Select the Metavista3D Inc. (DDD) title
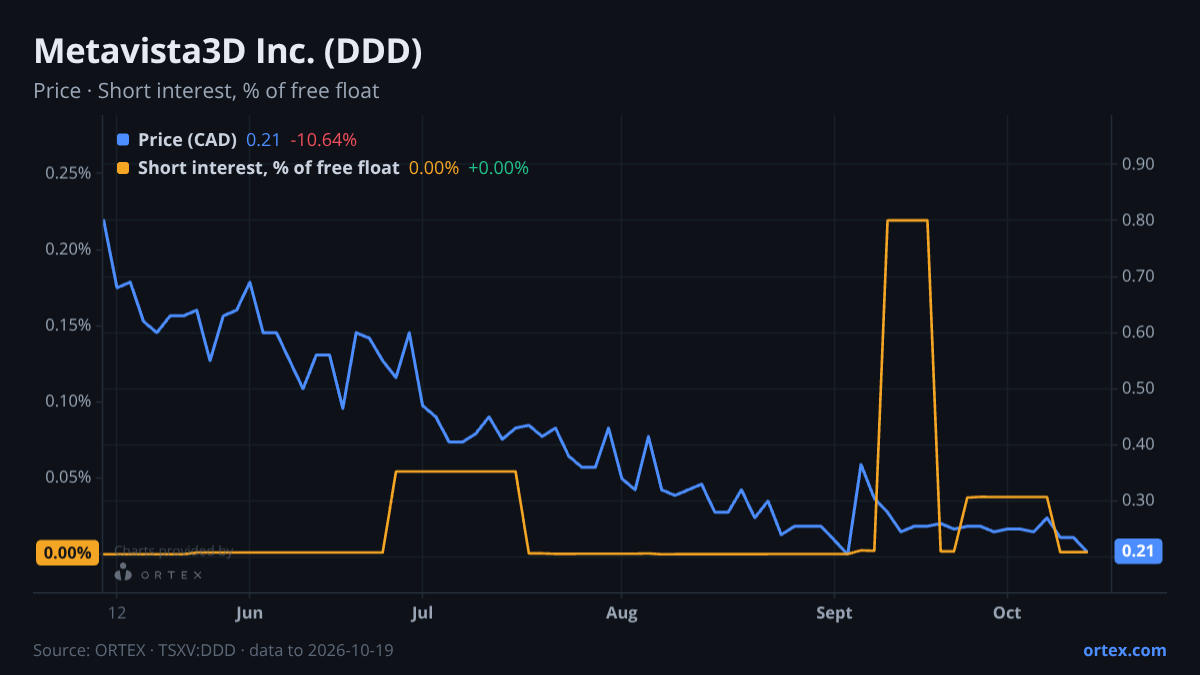Viewport: 1200px width, 675px height. [x=227, y=52]
